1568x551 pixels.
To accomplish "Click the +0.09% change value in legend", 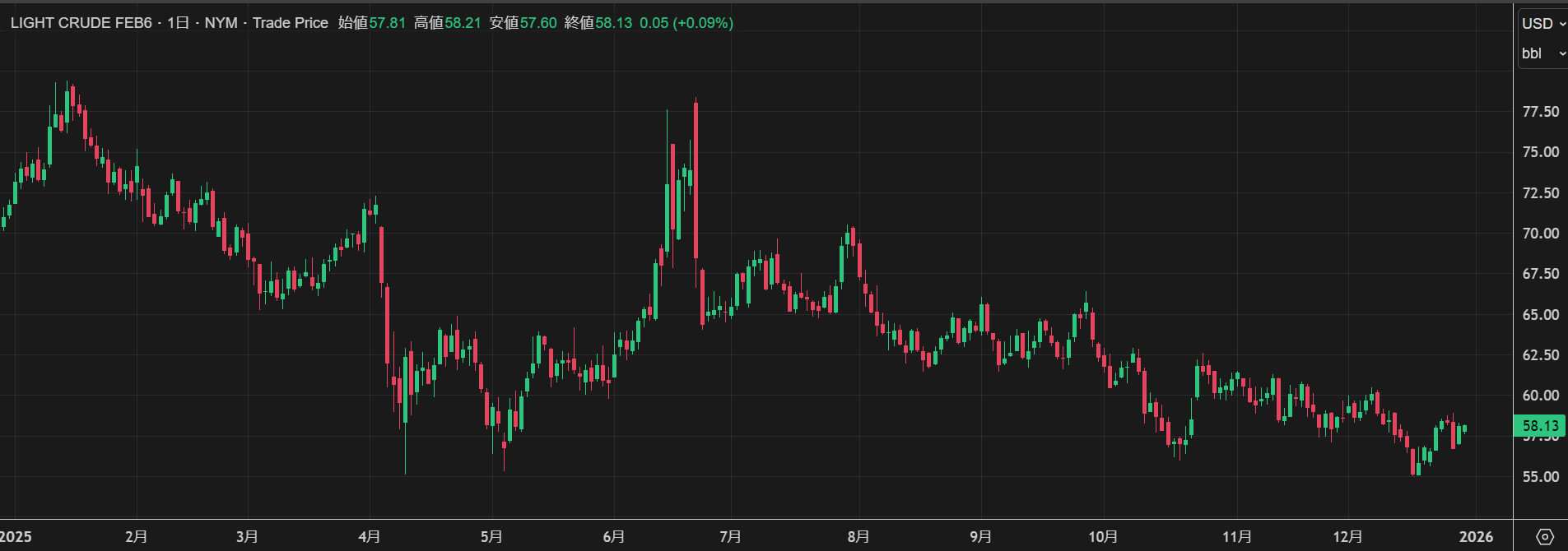I will [x=703, y=23].
